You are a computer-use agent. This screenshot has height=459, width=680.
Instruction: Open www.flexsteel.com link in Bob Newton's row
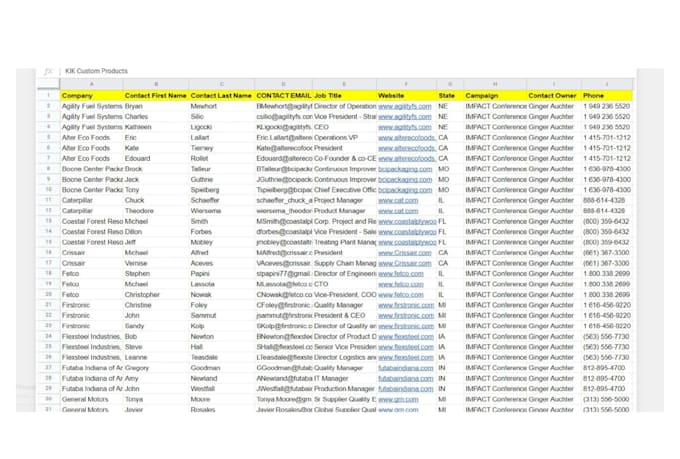[406, 336]
